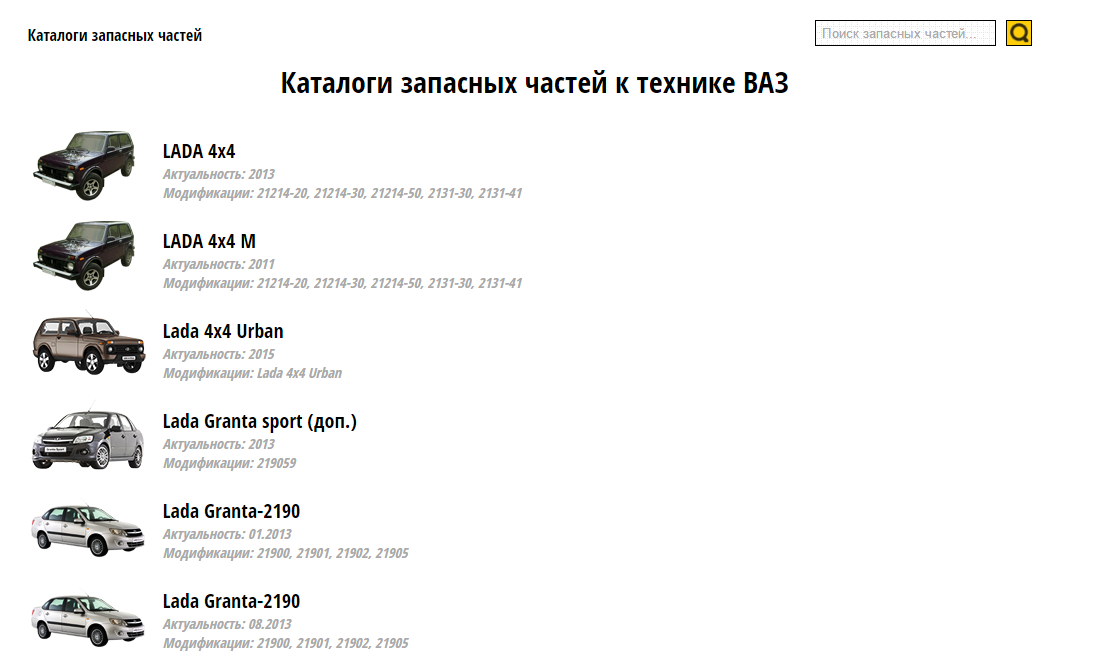1098x666 pixels.
Task: Click 'Актуальность: 2011' under LADA 4x4 M
Action: click(218, 265)
